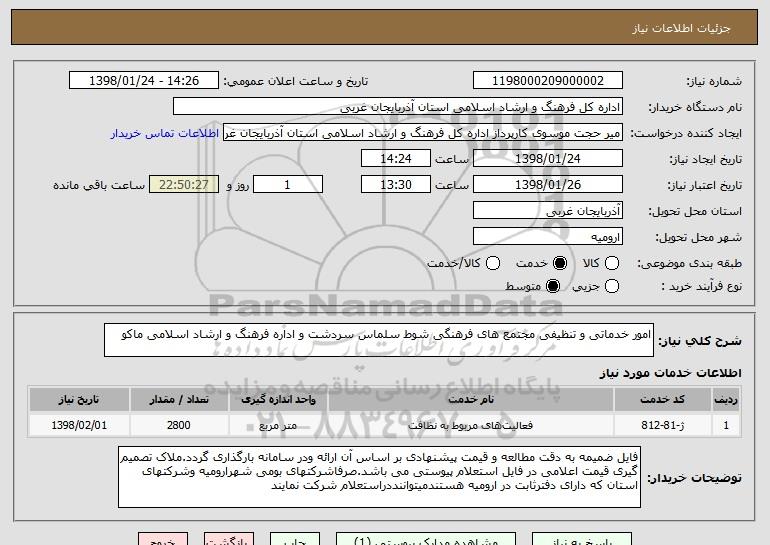Screen dimensions: 770x545
Task: Click the پاسخ به نیاز button
Action: 582,539
